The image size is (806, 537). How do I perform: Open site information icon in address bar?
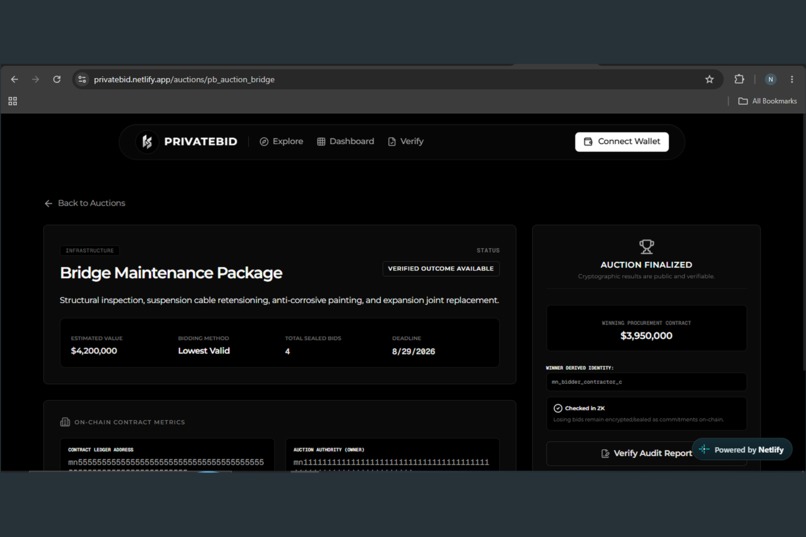click(x=82, y=79)
